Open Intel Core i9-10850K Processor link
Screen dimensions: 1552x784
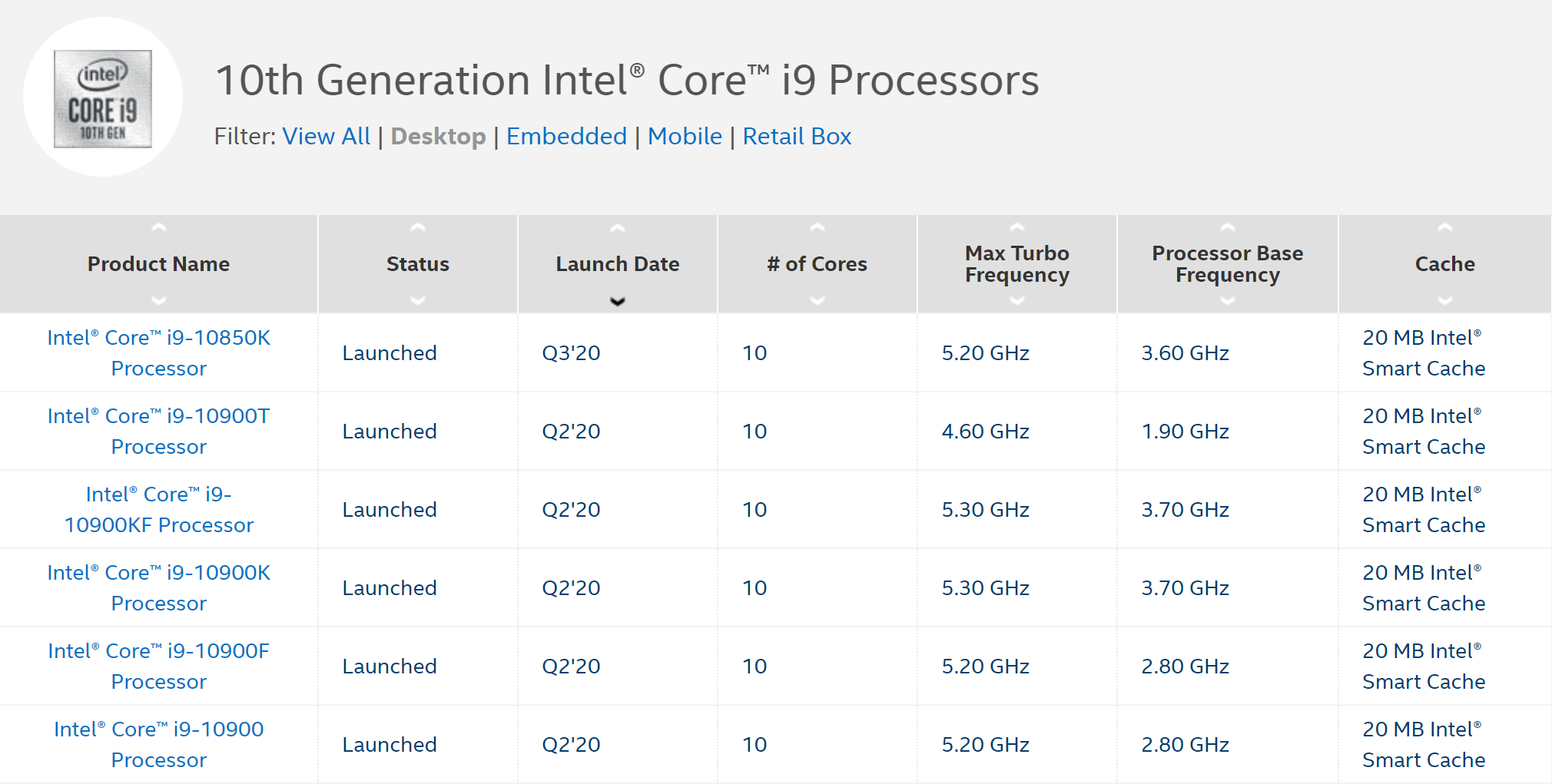coord(159,352)
